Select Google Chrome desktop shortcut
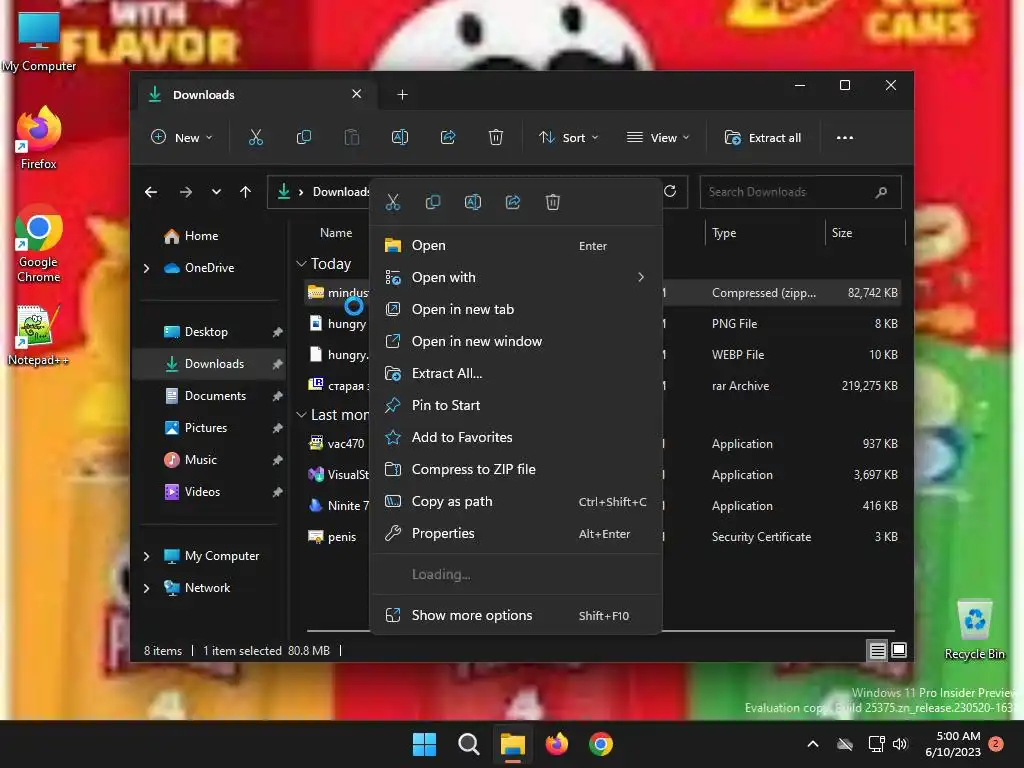1024x768 pixels. coord(39,244)
